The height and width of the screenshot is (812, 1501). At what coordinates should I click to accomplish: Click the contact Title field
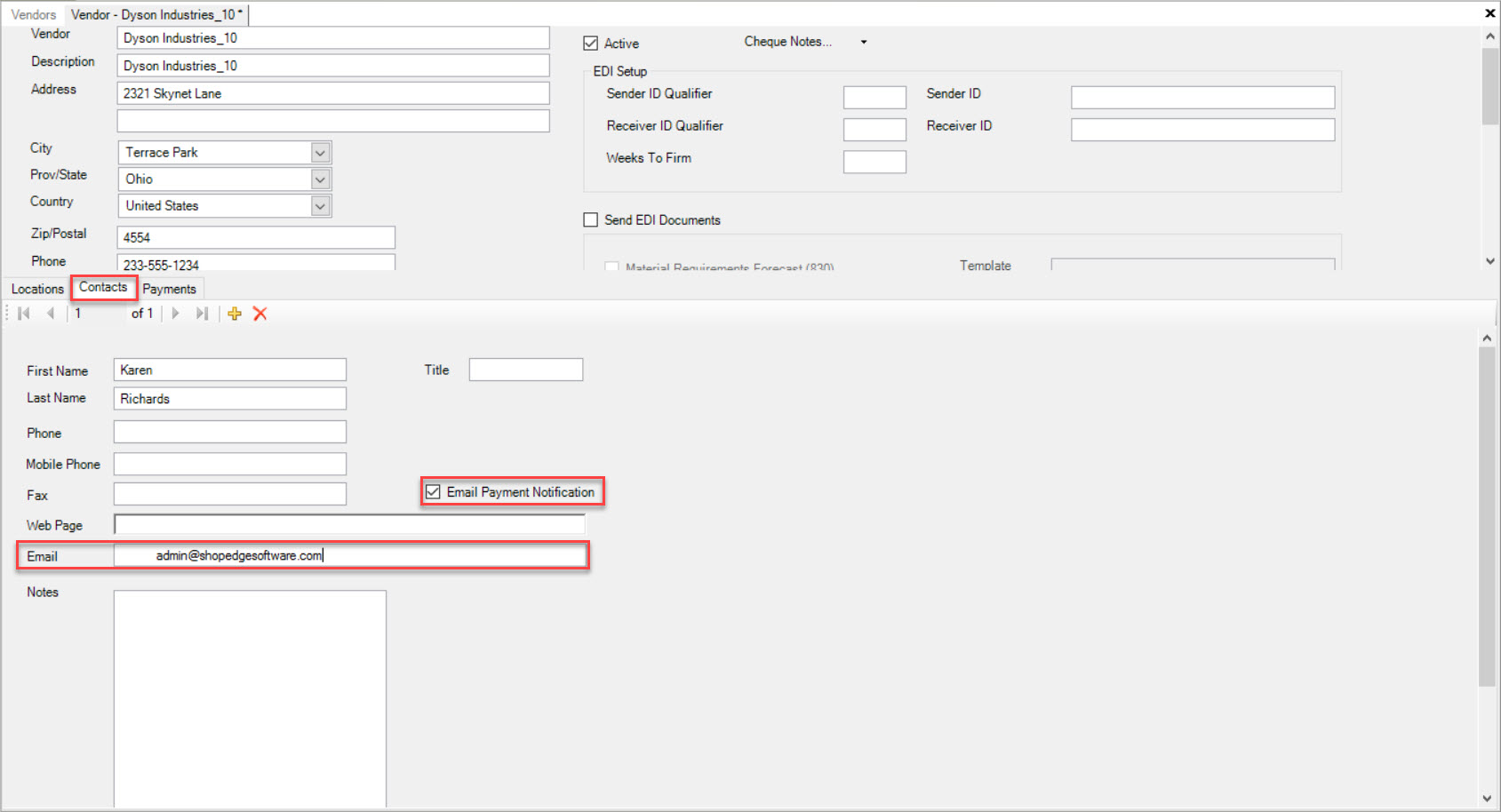526,370
